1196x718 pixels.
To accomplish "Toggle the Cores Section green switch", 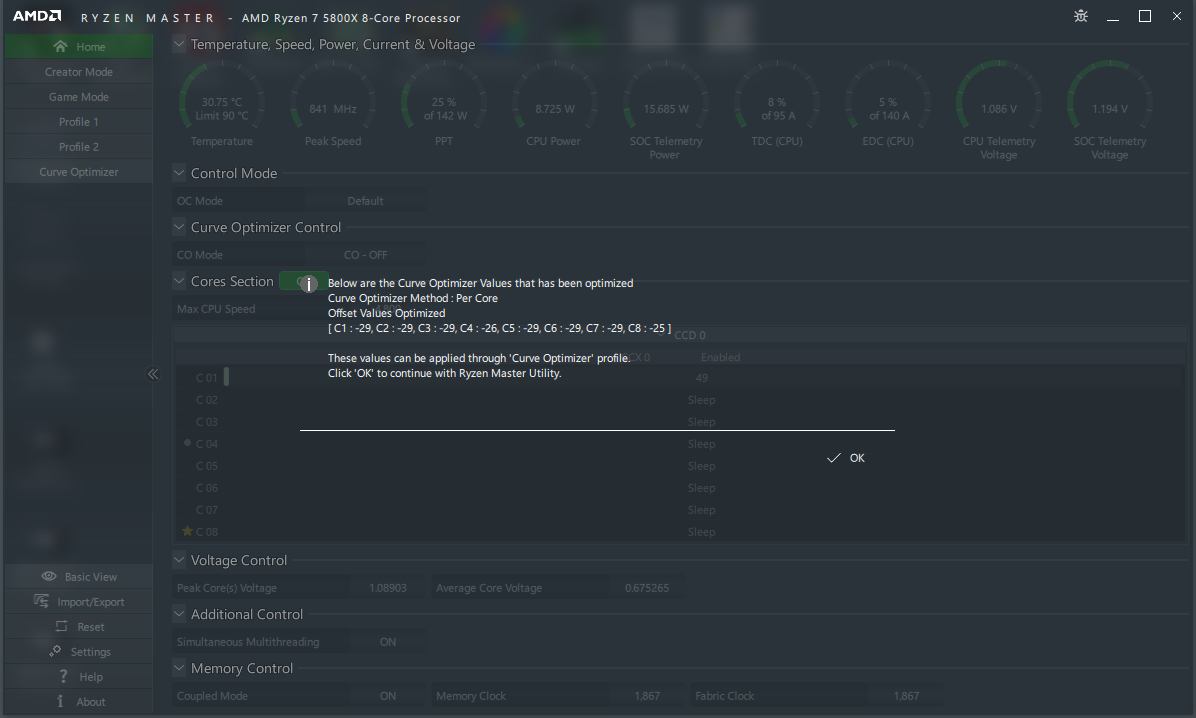I will (303, 281).
